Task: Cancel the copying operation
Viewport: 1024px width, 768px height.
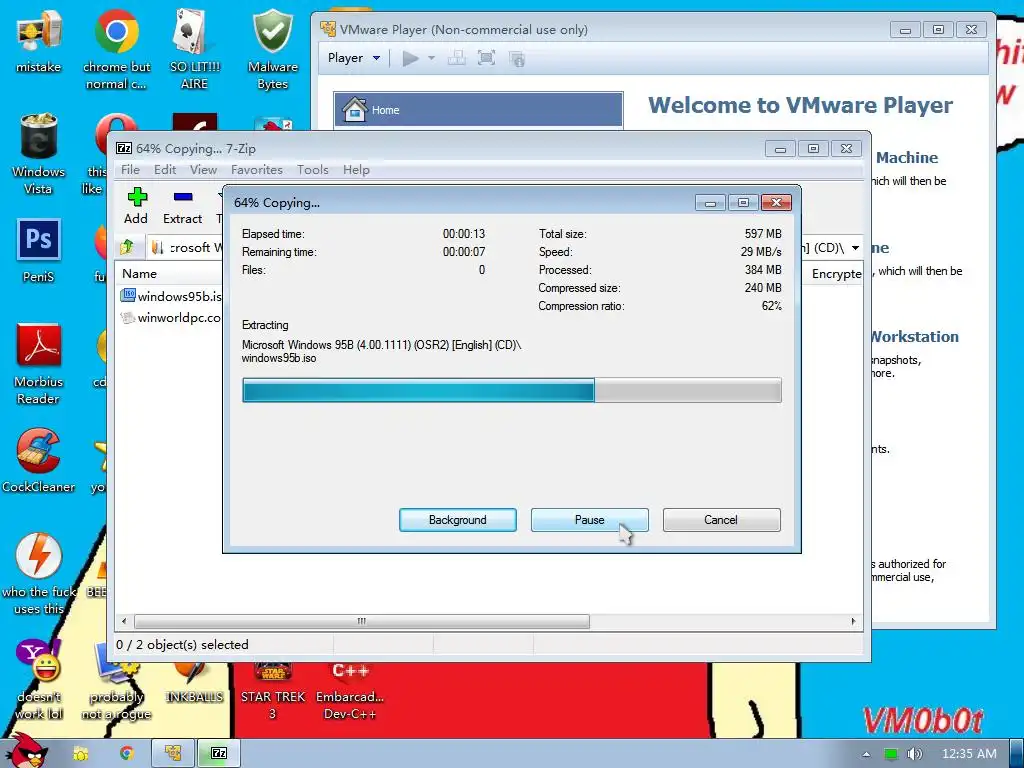Action: pyautogui.click(x=722, y=520)
